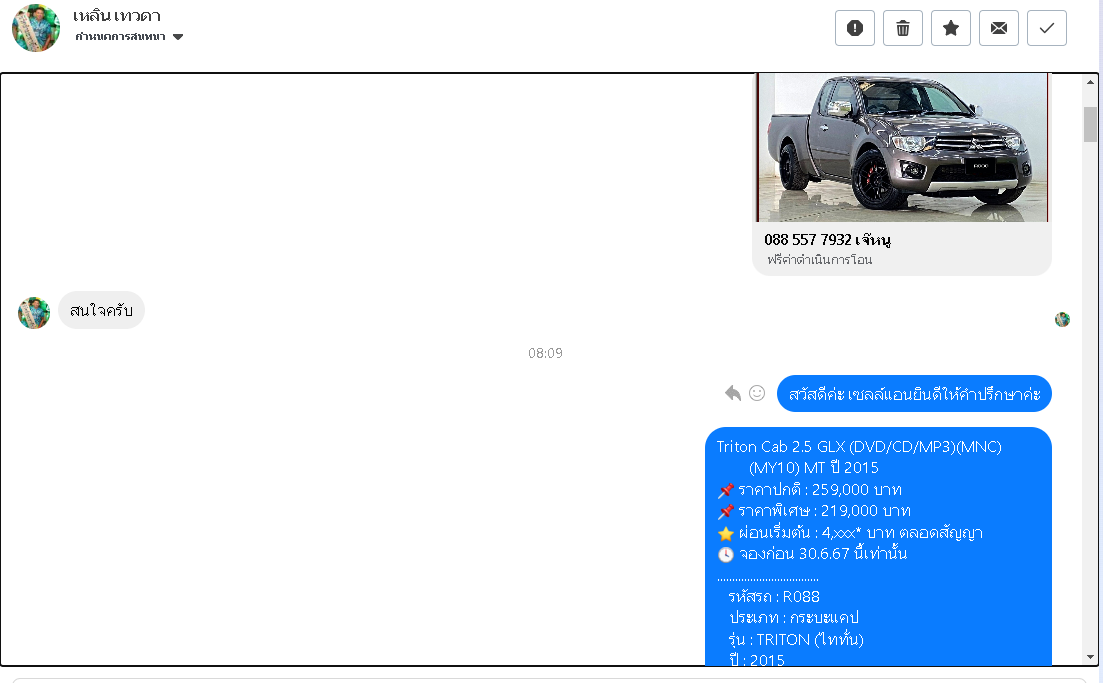Click the small seen-receipt avatar at right
The width and height of the screenshot is (1103, 683).
point(1062,320)
